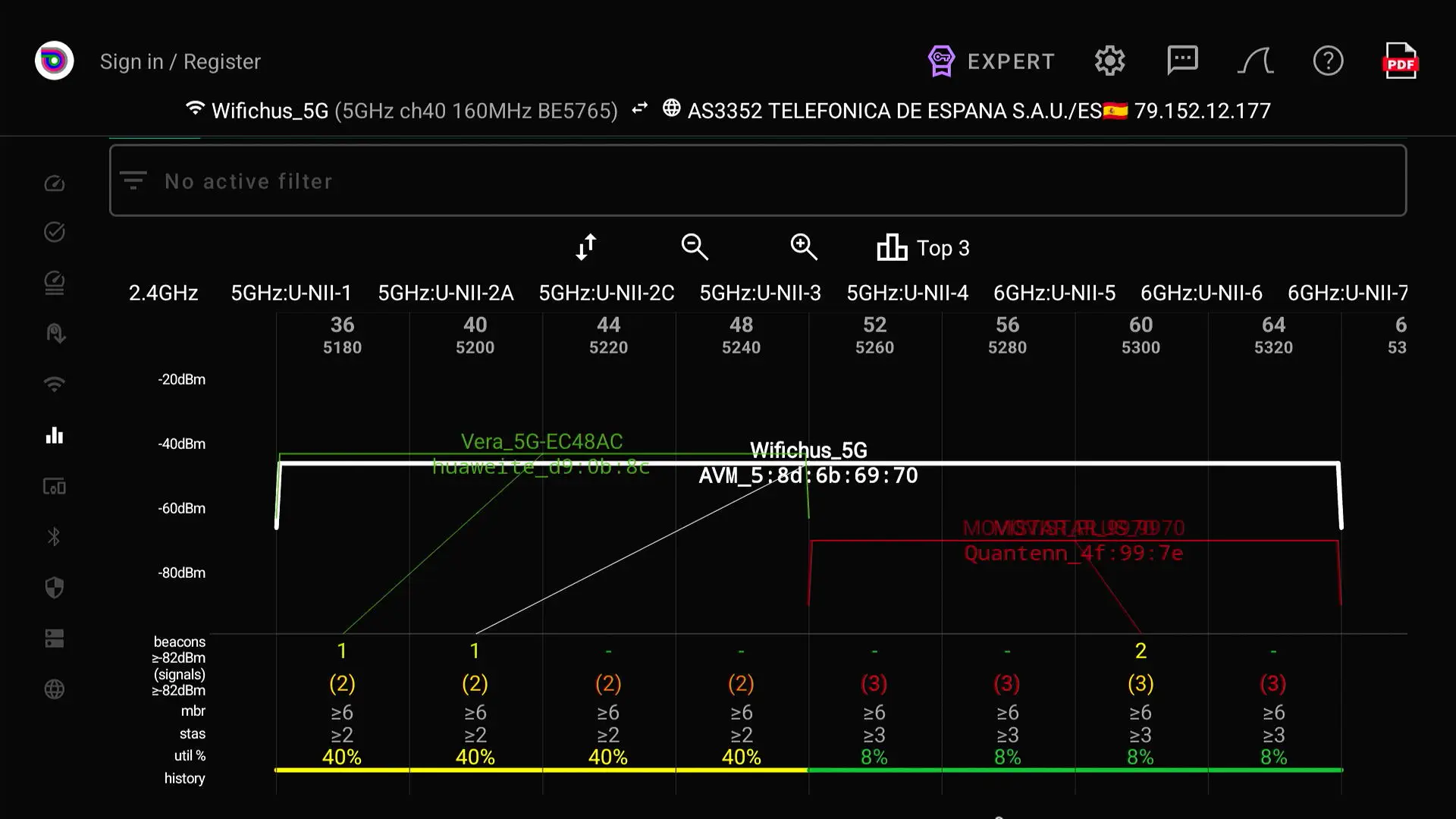
Task: Open the checkmark circle sidebar icon
Action: pyautogui.click(x=54, y=232)
